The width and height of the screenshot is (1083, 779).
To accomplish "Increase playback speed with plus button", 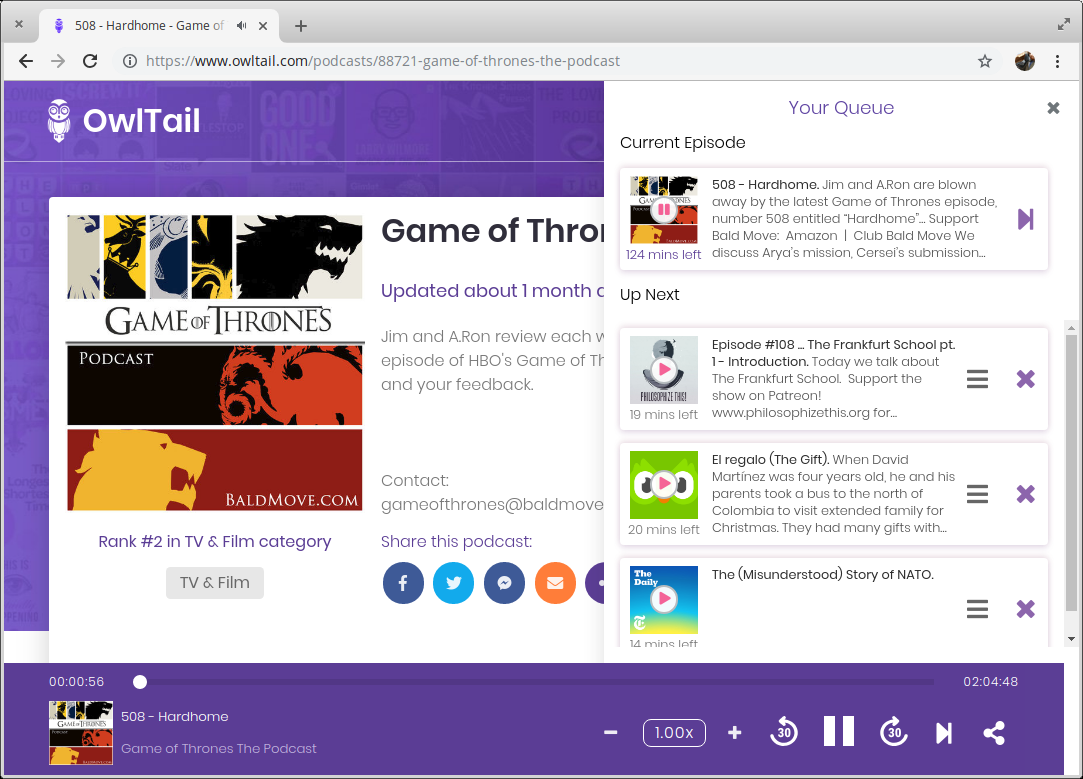I will pyautogui.click(x=735, y=732).
